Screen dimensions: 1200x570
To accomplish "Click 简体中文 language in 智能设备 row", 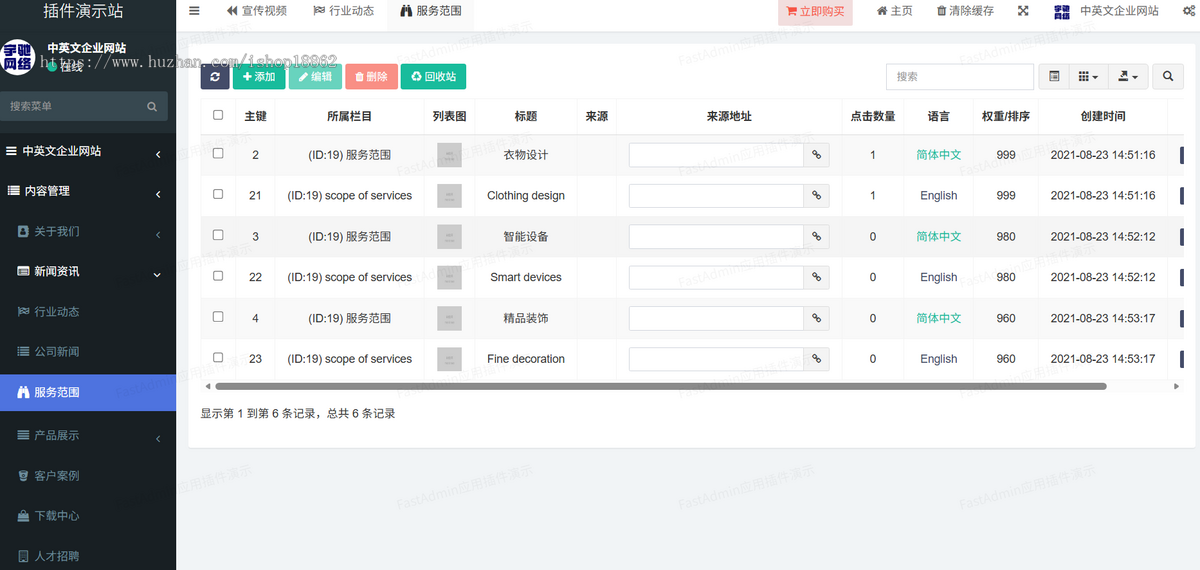I will [x=938, y=237].
